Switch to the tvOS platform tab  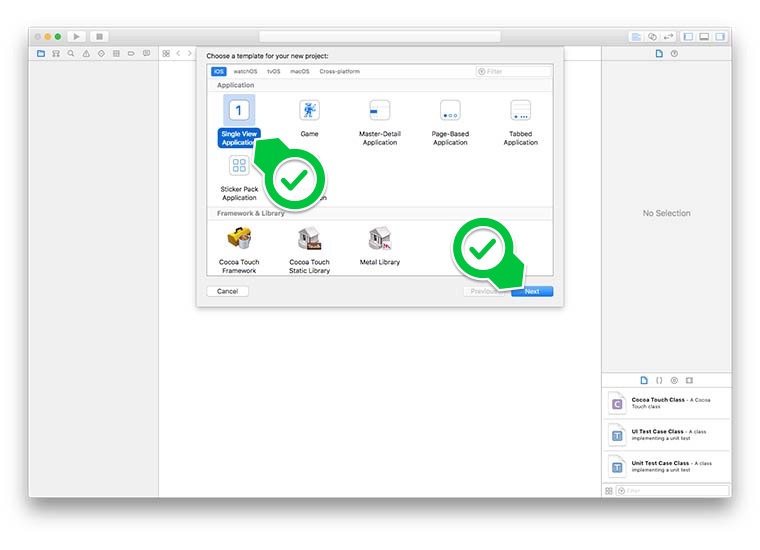tap(274, 71)
